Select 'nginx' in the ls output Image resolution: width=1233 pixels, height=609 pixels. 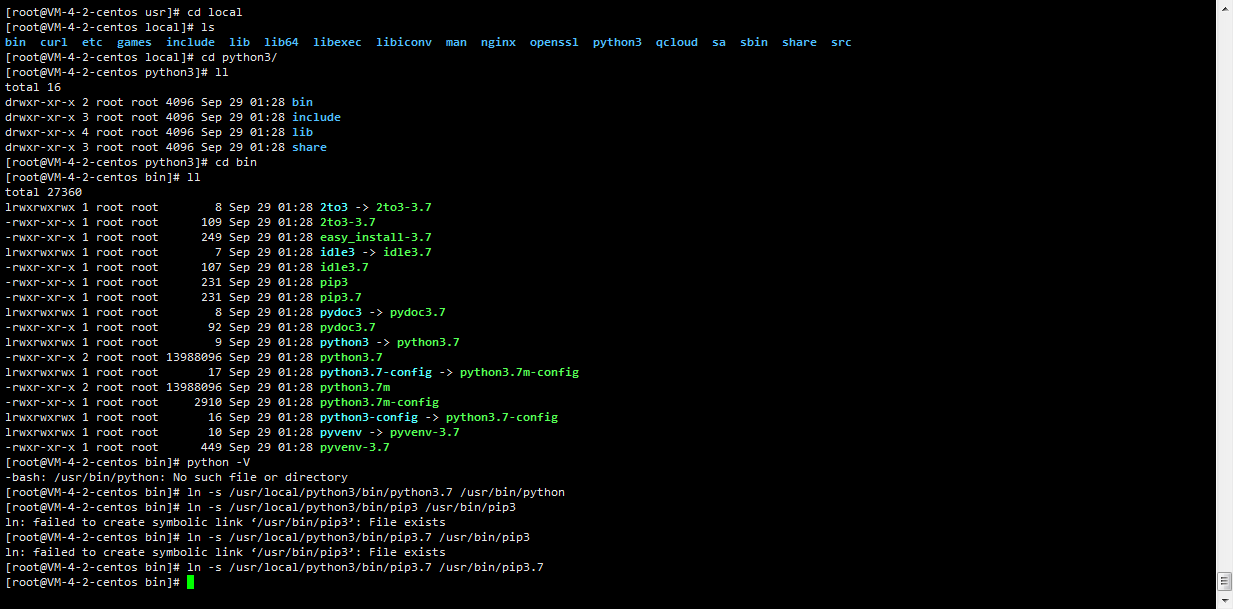coord(498,42)
